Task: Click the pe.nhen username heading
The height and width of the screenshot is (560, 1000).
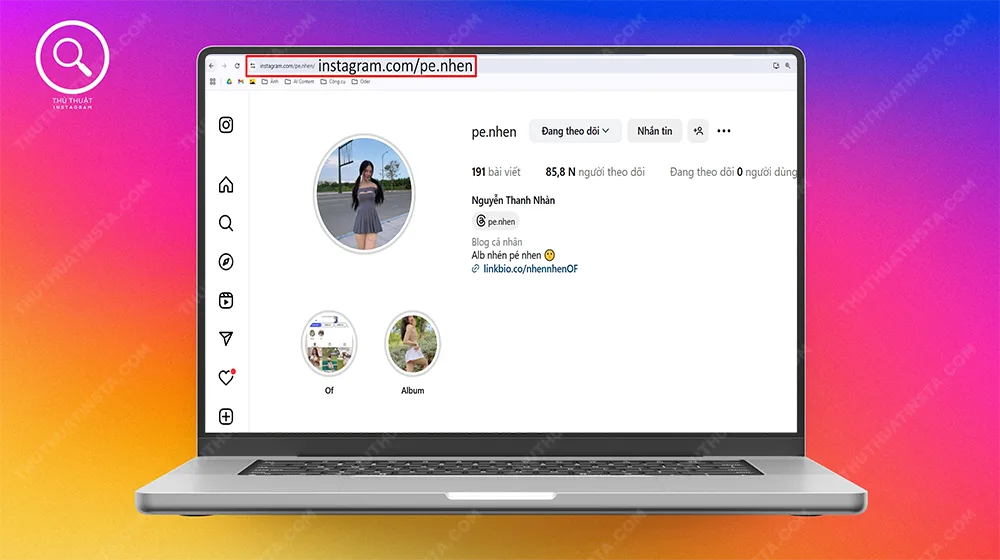Action: (494, 132)
